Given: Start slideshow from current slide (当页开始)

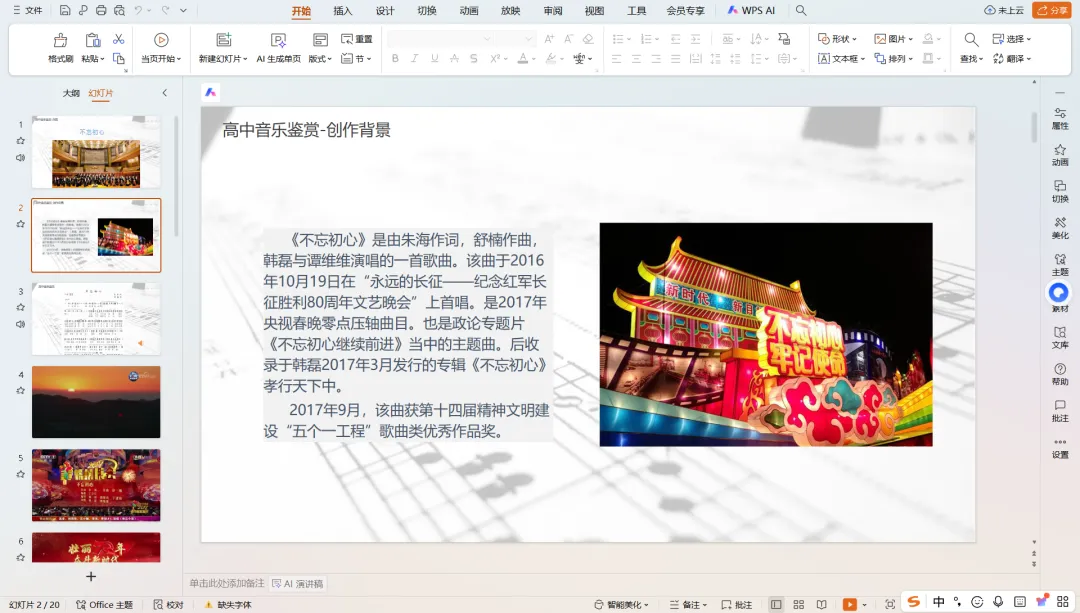Looking at the screenshot, I should [161, 48].
